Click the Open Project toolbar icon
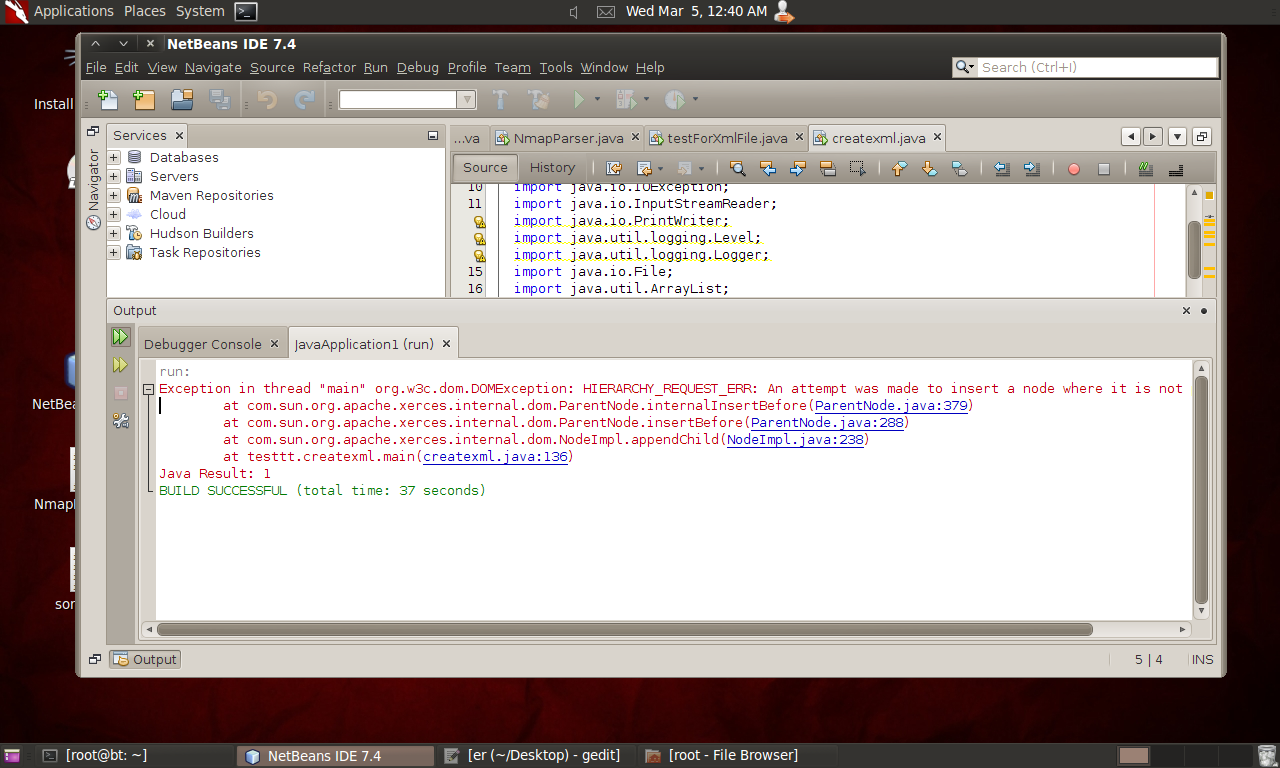The image size is (1280, 768). (182, 99)
